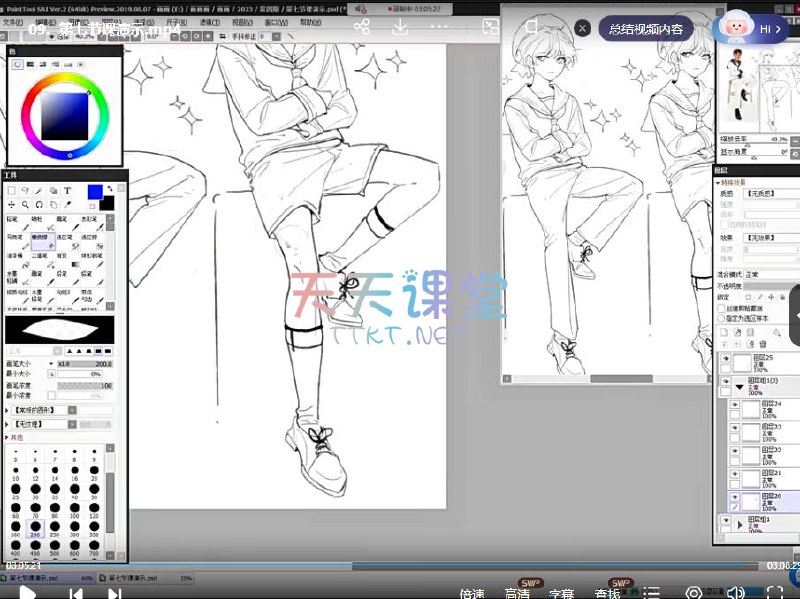This screenshot has height=599, width=800.
Task: Play the video with the play button
Action: [27, 593]
